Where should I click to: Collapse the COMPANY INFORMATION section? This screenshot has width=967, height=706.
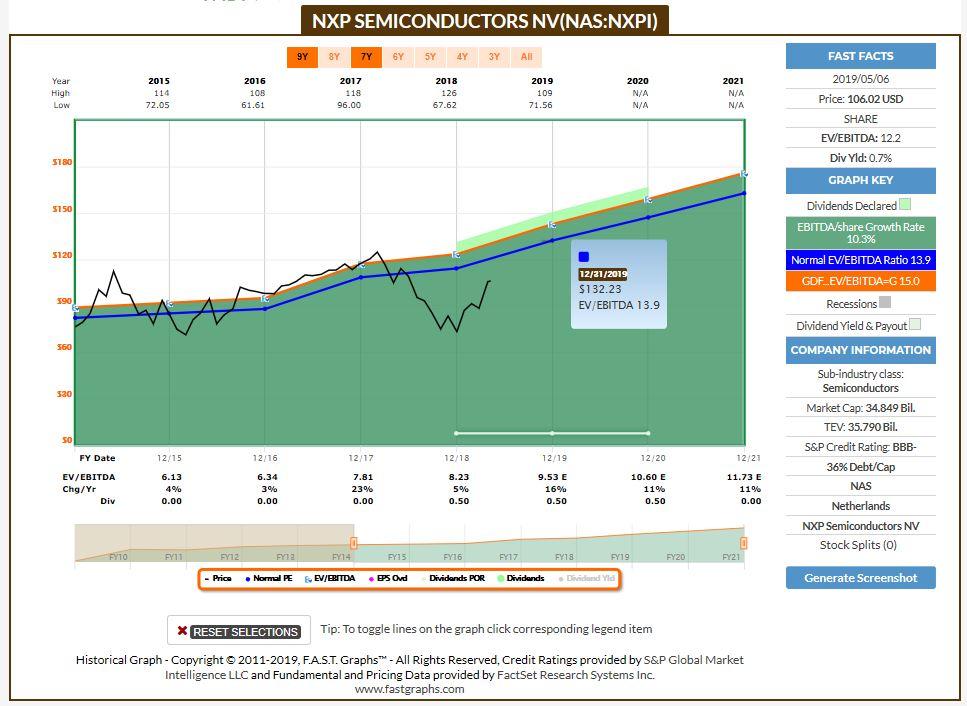(x=861, y=349)
